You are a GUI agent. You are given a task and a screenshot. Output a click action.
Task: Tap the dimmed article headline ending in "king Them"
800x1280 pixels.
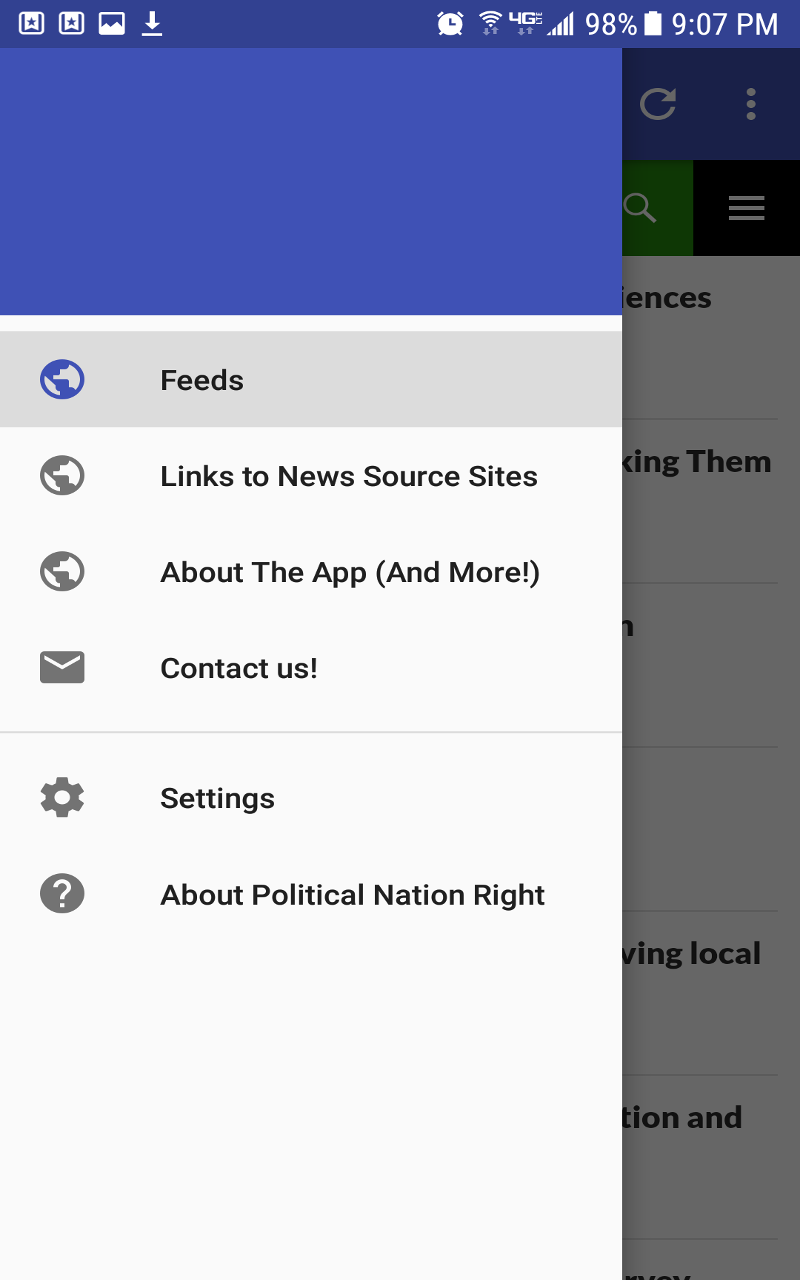(698, 462)
